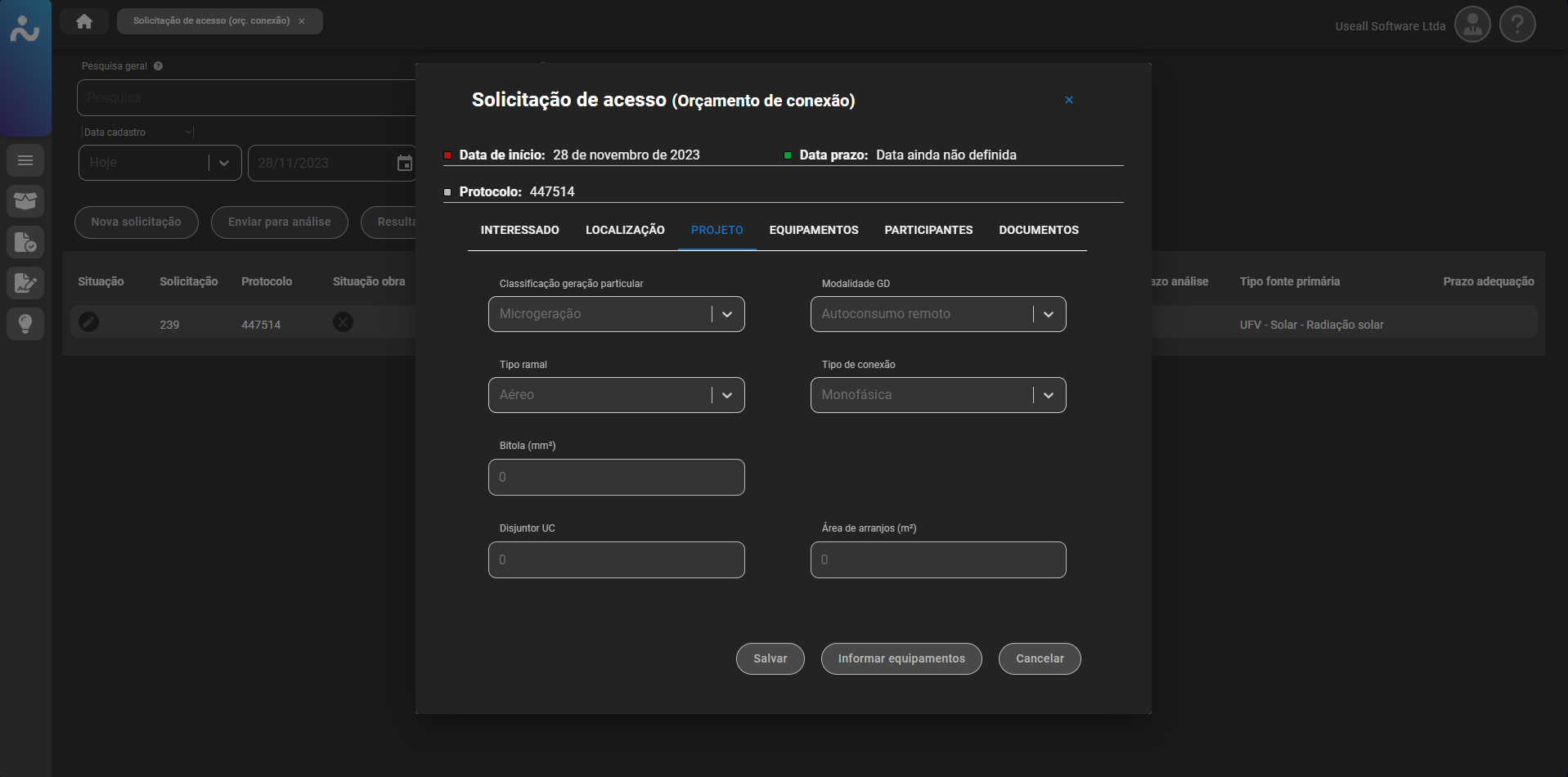Viewport: 1568px width, 777px height.
Task: Open the document checkmark sidebar icon
Action: [x=25, y=242]
